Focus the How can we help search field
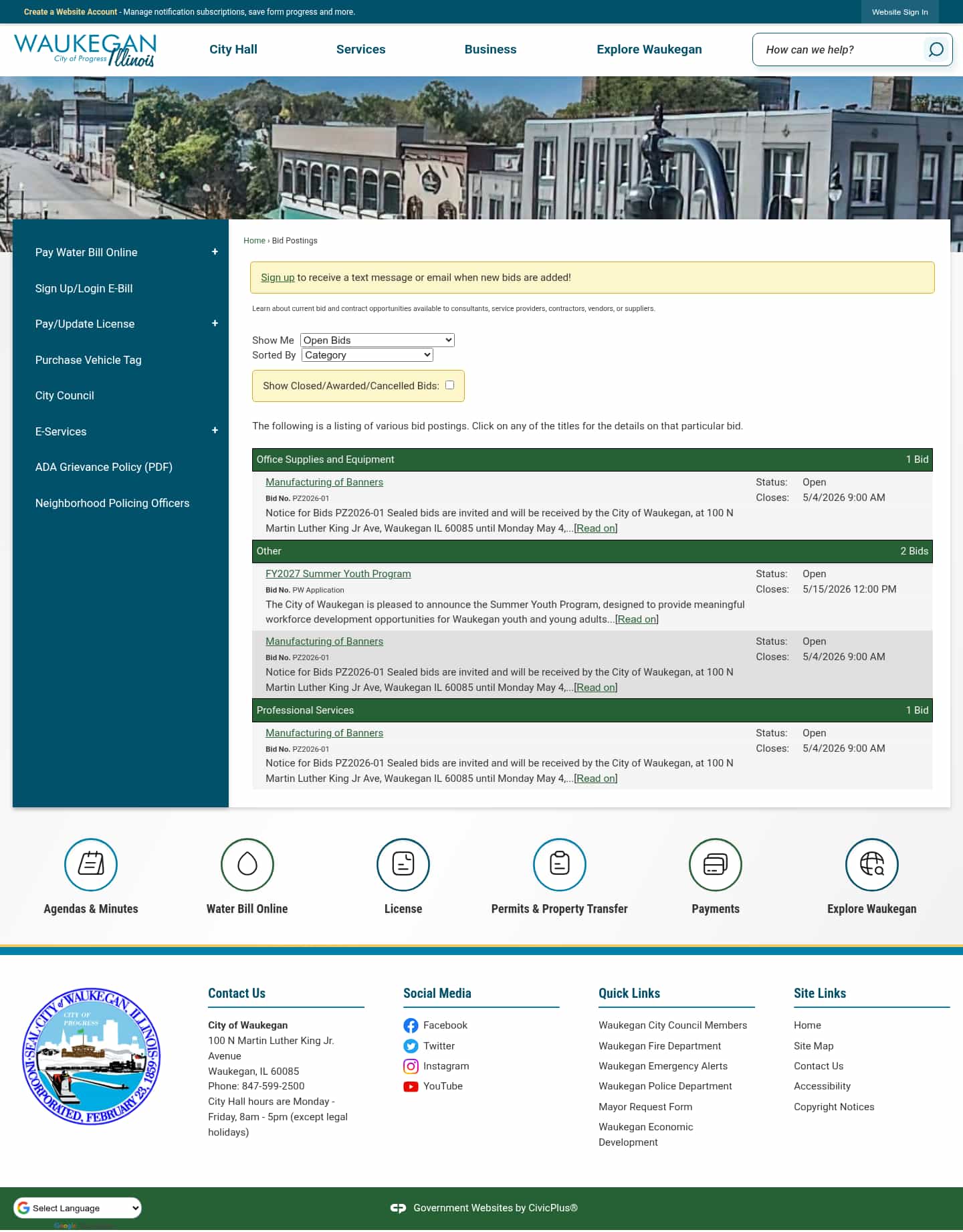 click(x=839, y=49)
